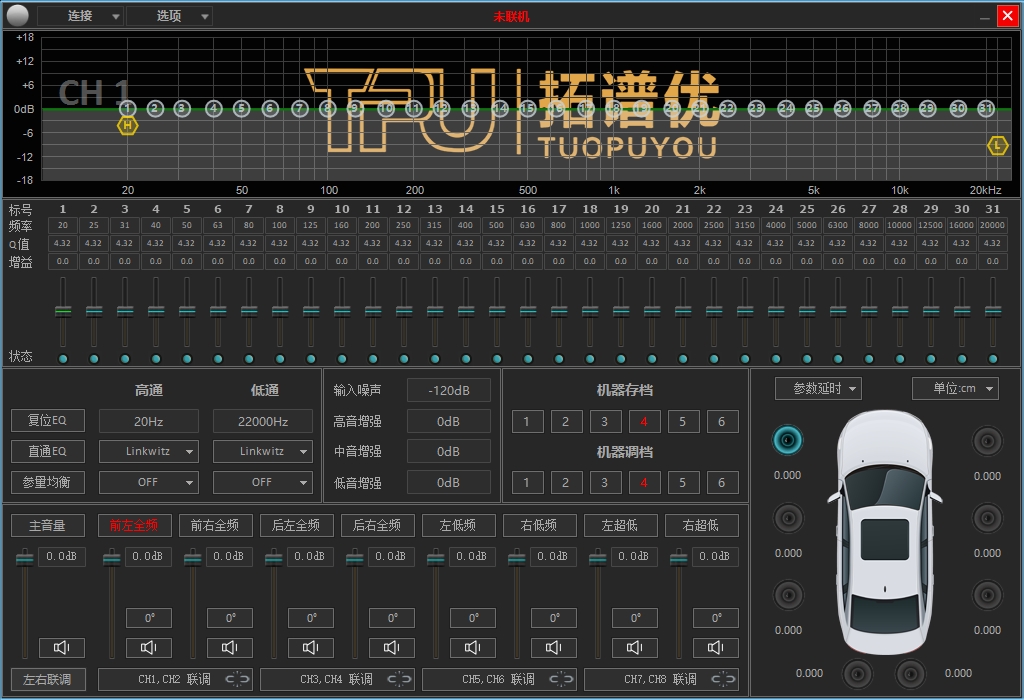The height and width of the screenshot is (700, 1024).
Task: Click the yellow L low-pass marker on the graph
Action: point(997,146)
